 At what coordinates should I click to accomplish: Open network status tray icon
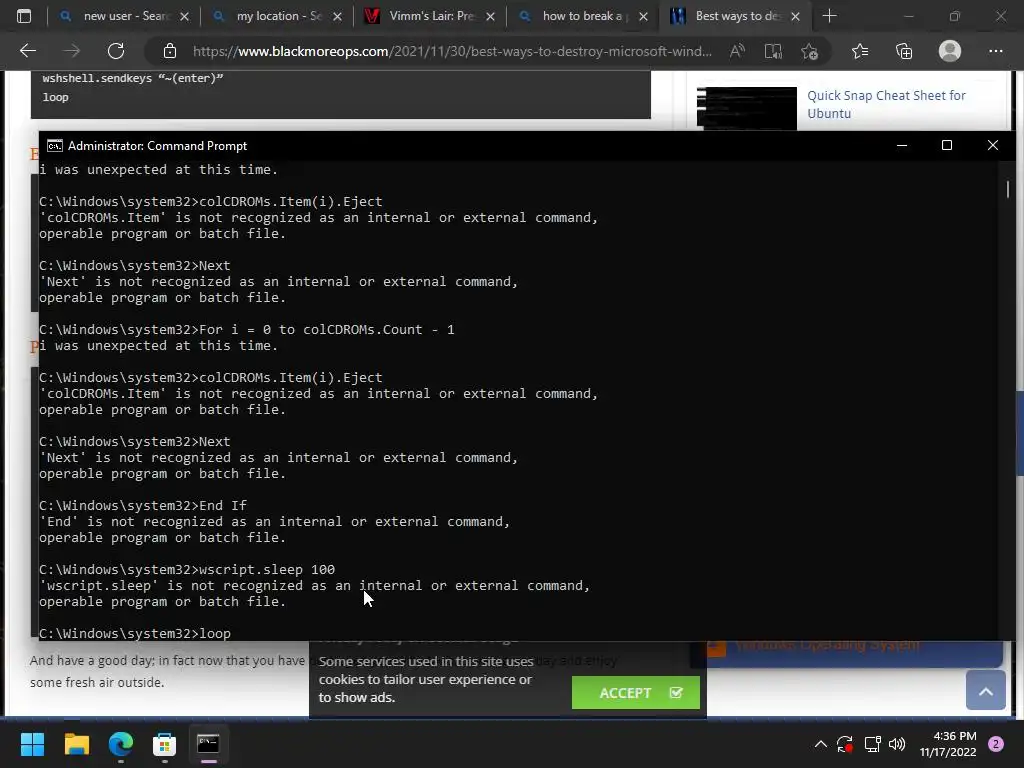872,744
